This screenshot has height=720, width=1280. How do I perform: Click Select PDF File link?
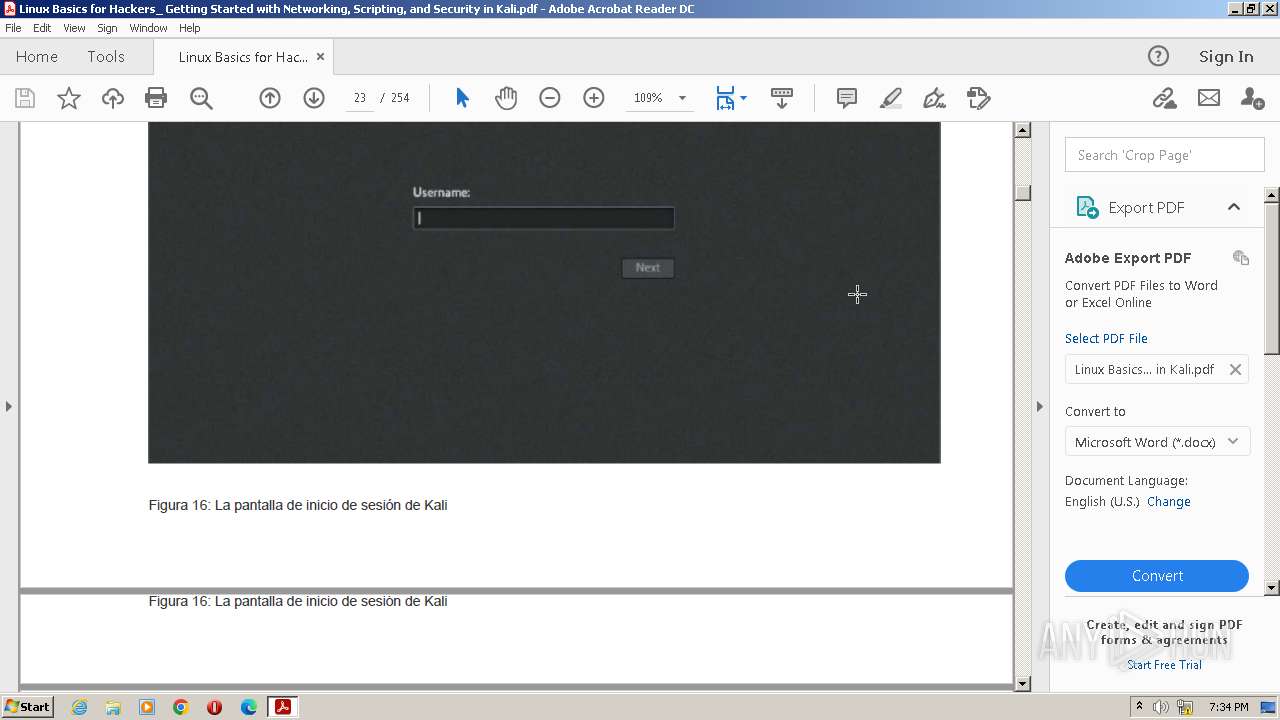point(1106,338)
